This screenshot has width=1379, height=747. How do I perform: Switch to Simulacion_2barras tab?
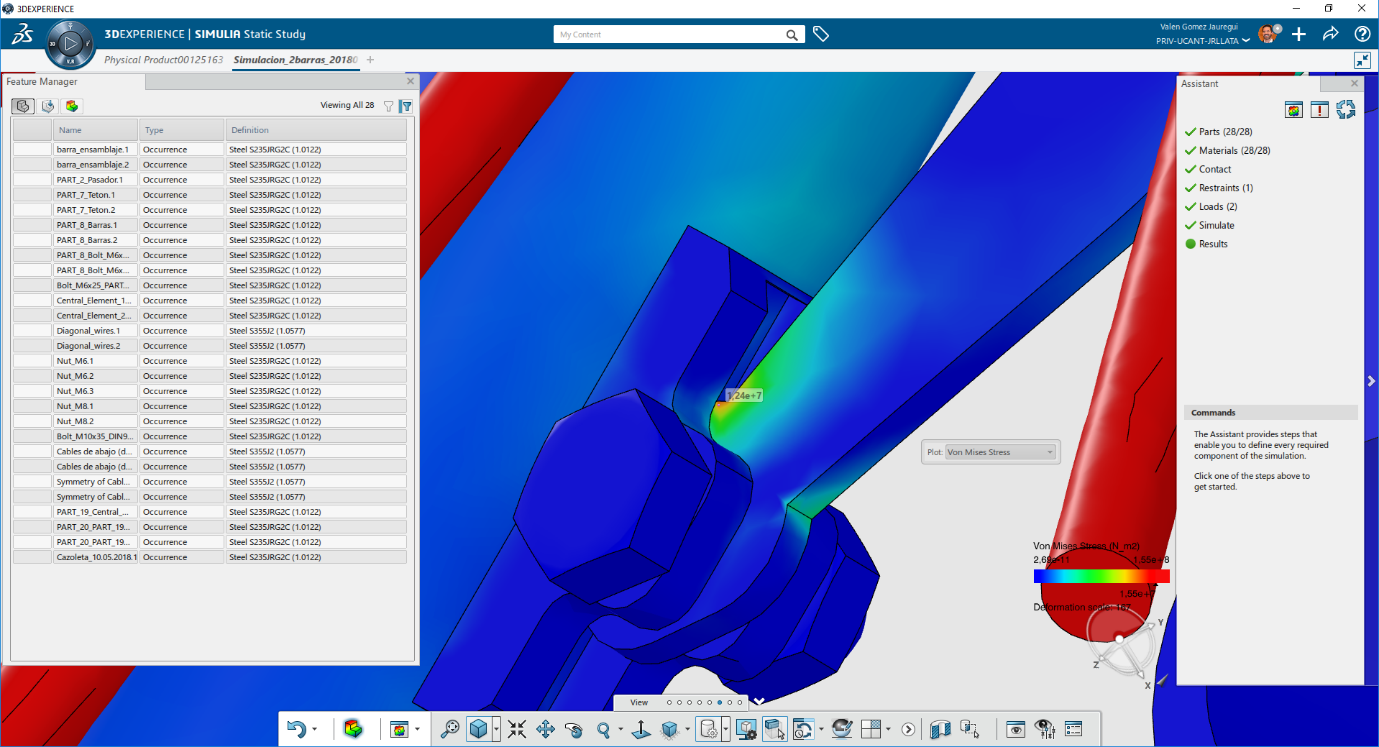(x=295, y=60)
